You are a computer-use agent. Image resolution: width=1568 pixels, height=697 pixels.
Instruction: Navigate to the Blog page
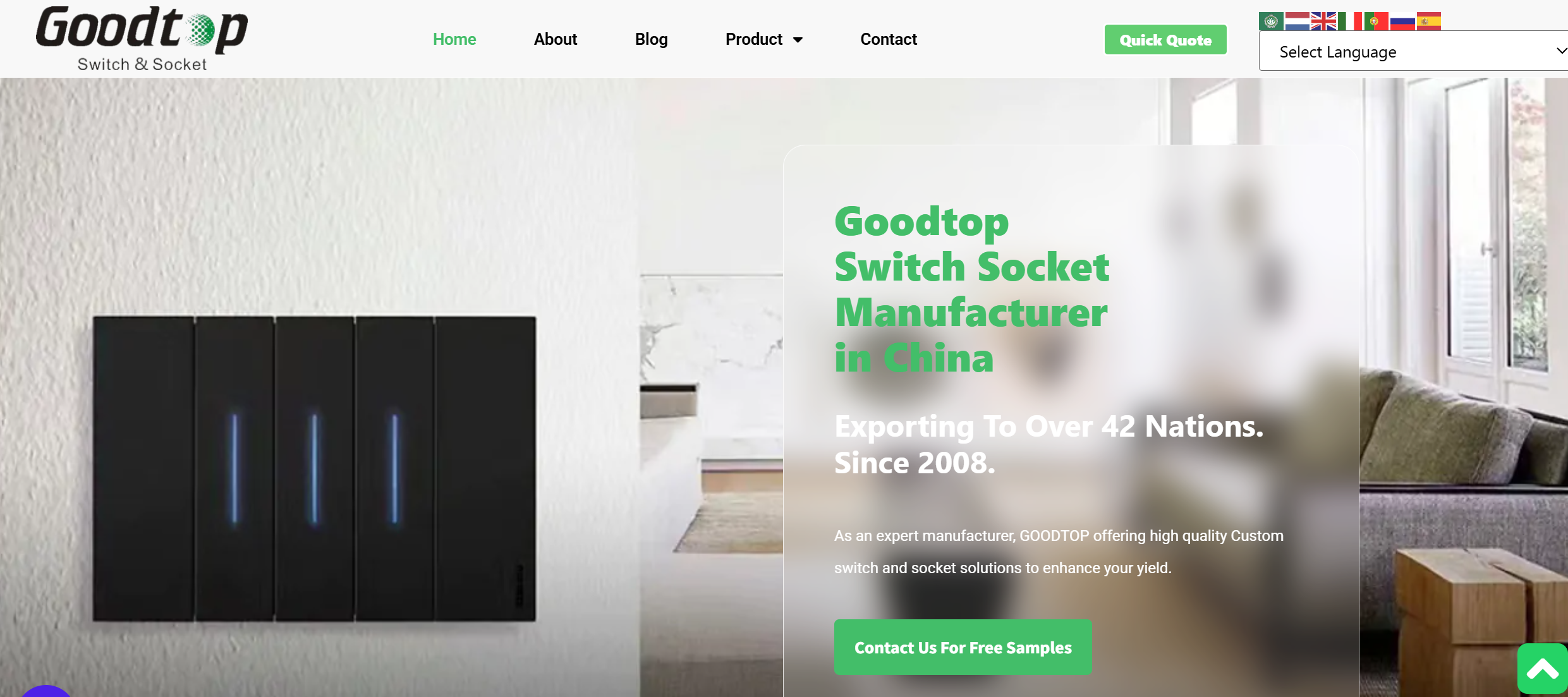651,39
